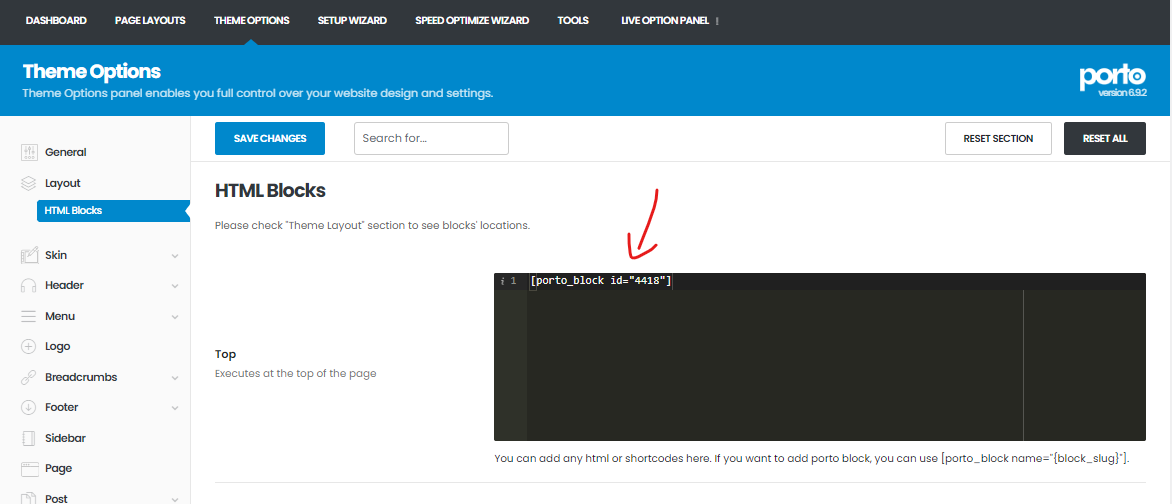Click the Sidebar notebook icon
Image resolution: width=1172 pixels, height=504 pixels.
[x=29, y=438]
